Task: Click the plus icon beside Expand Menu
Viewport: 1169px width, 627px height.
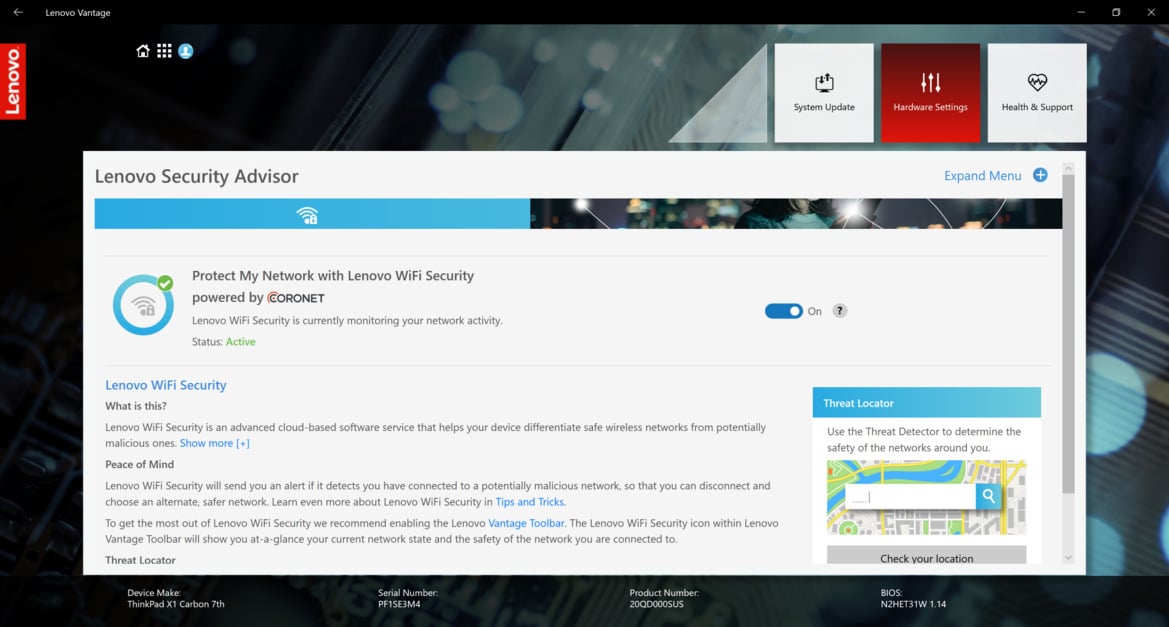Action: (x=1040, y=175)
